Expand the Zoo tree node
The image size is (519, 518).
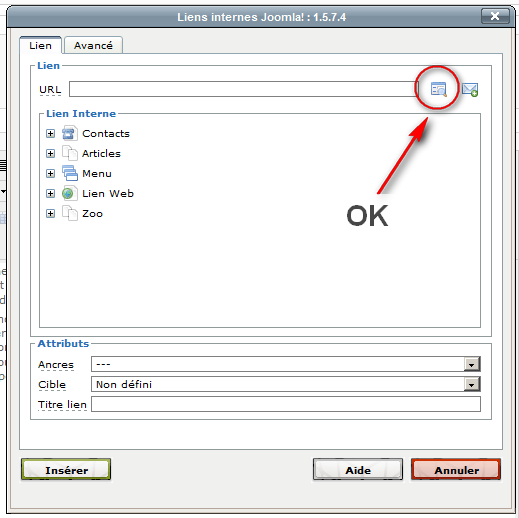(x=50, y=214)
